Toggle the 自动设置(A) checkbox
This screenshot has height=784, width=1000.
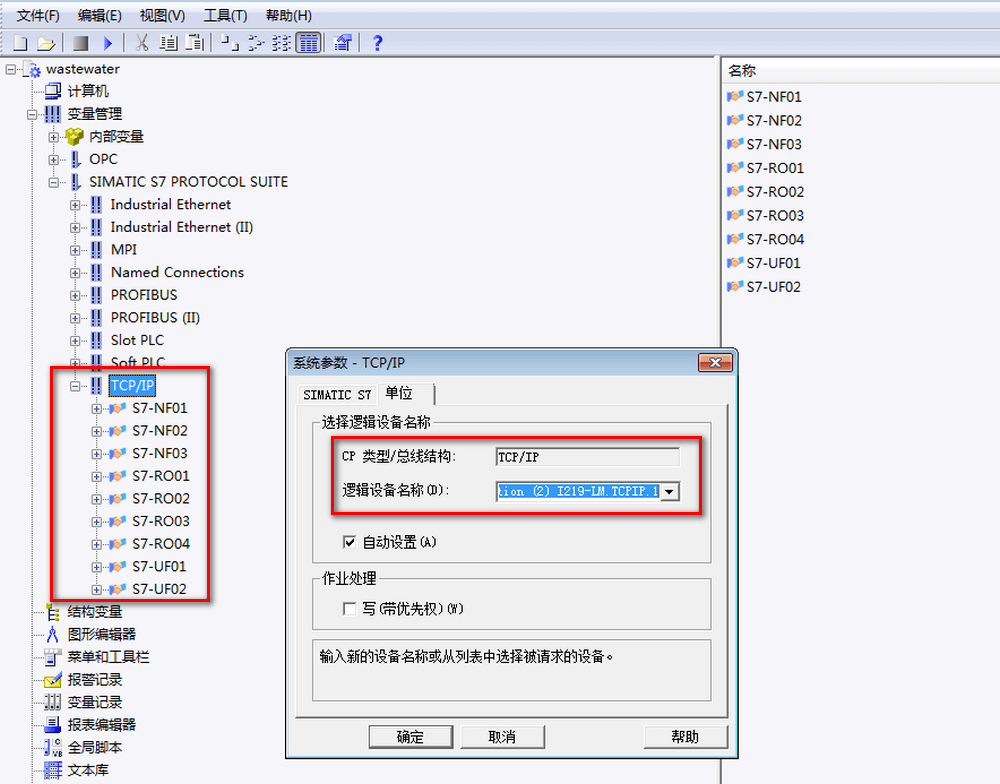coord(349,542)
